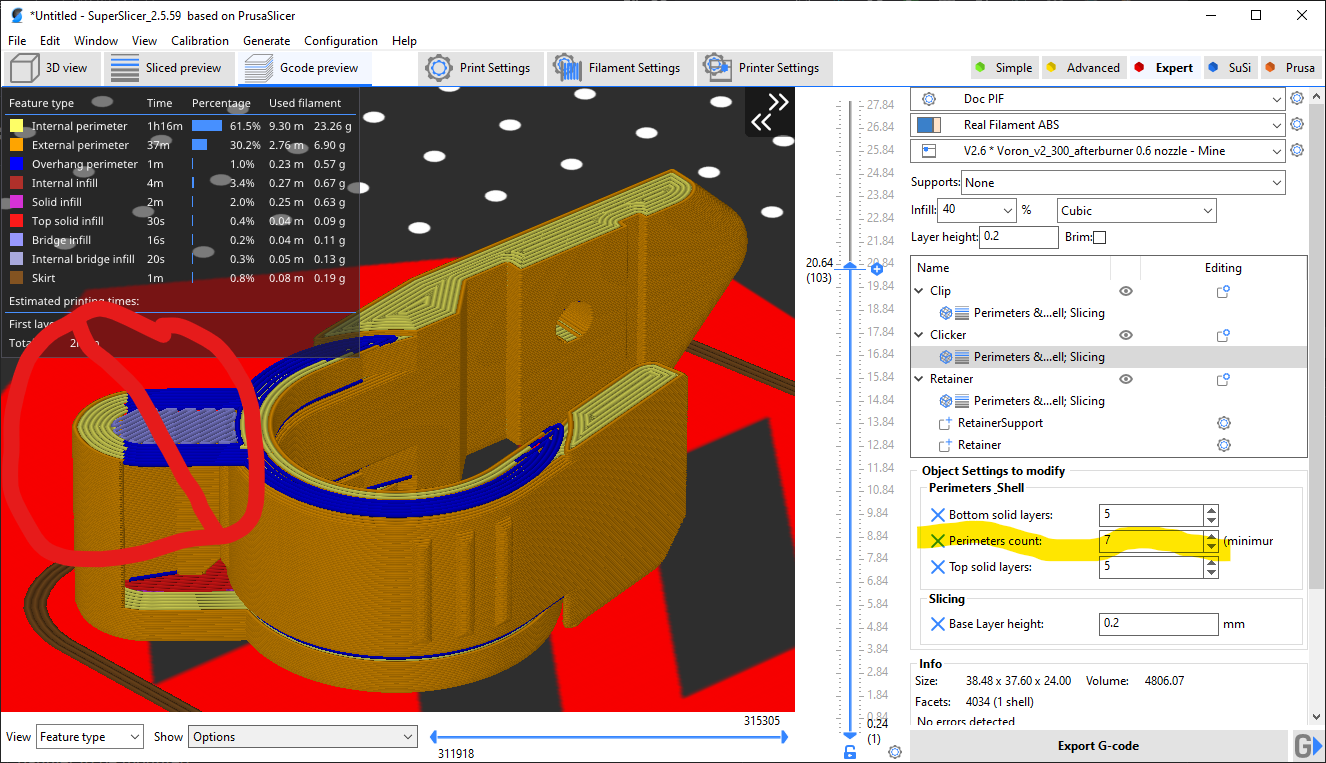Hide the Clicker object with its eye toggle

[x=1125, y=334]
